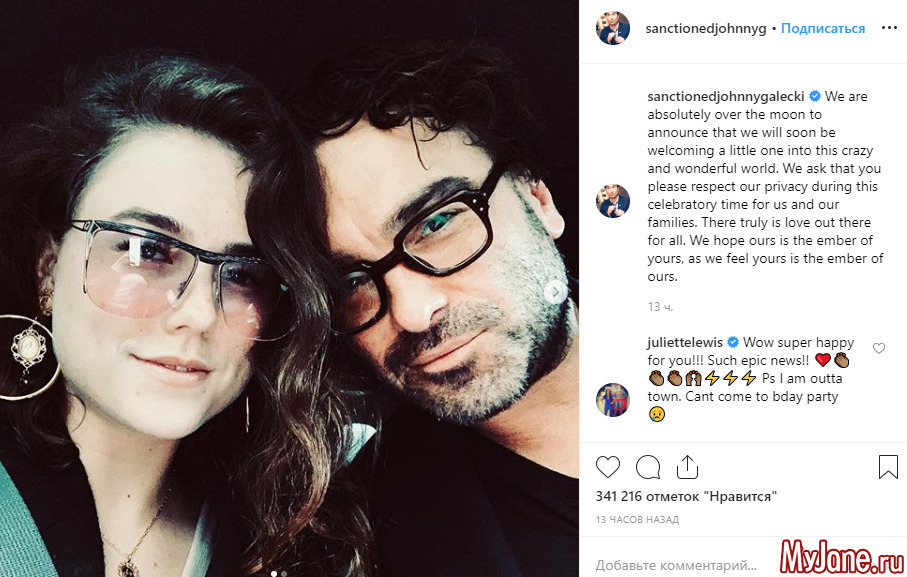Like juliettelewis's comment with the small heart

[879, 349]
